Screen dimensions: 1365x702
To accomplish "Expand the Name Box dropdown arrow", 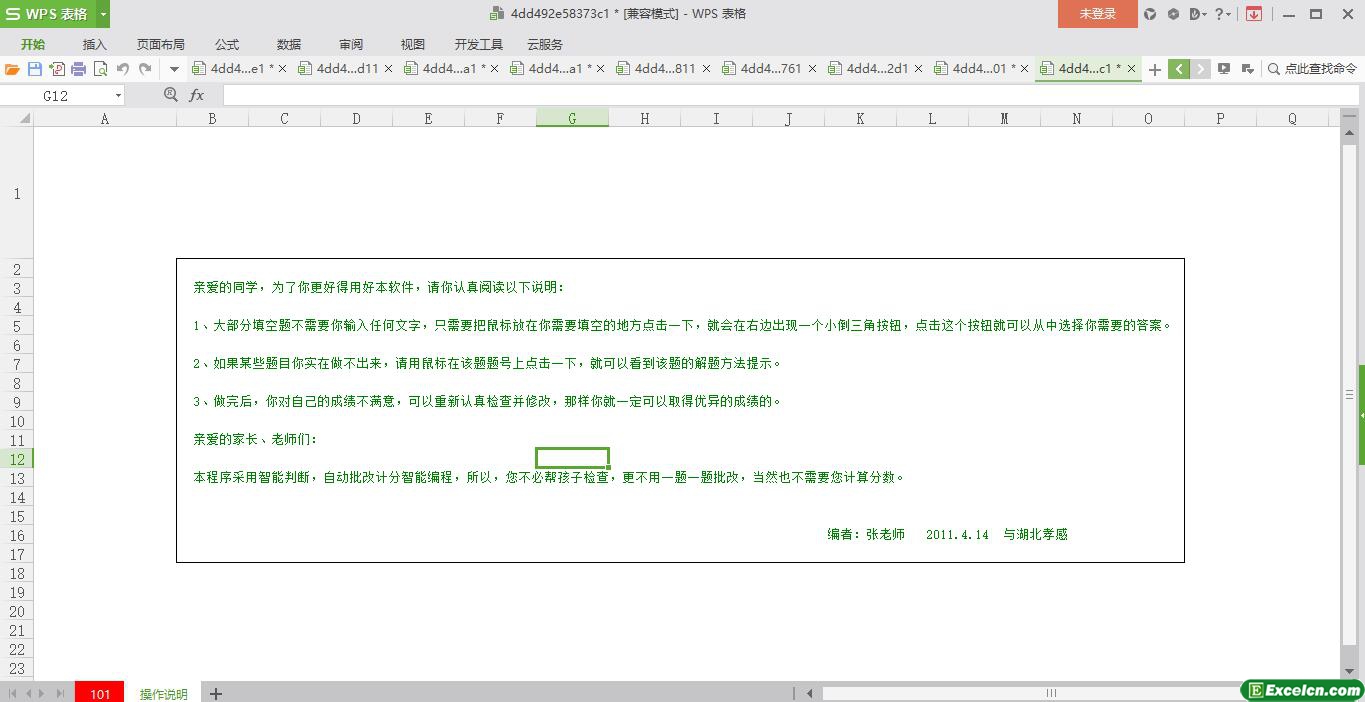I will [x=118, y=96].
